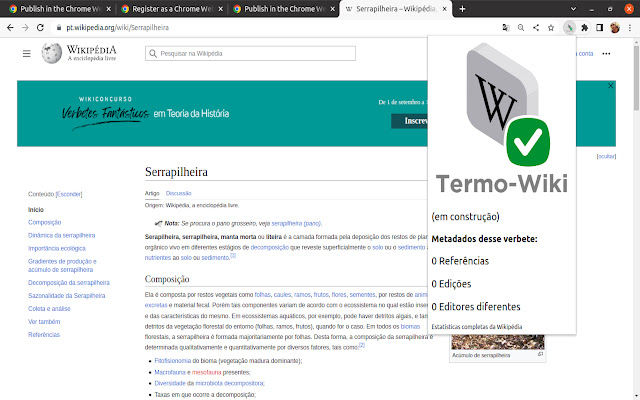Click the Pesquisar na Wikipédia search field
Viewport: 640px width, 400px height.
pos(250,53)
